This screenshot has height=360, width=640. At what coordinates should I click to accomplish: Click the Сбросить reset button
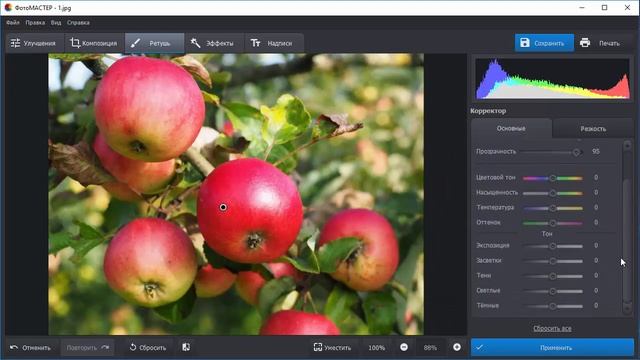point(148,348)
